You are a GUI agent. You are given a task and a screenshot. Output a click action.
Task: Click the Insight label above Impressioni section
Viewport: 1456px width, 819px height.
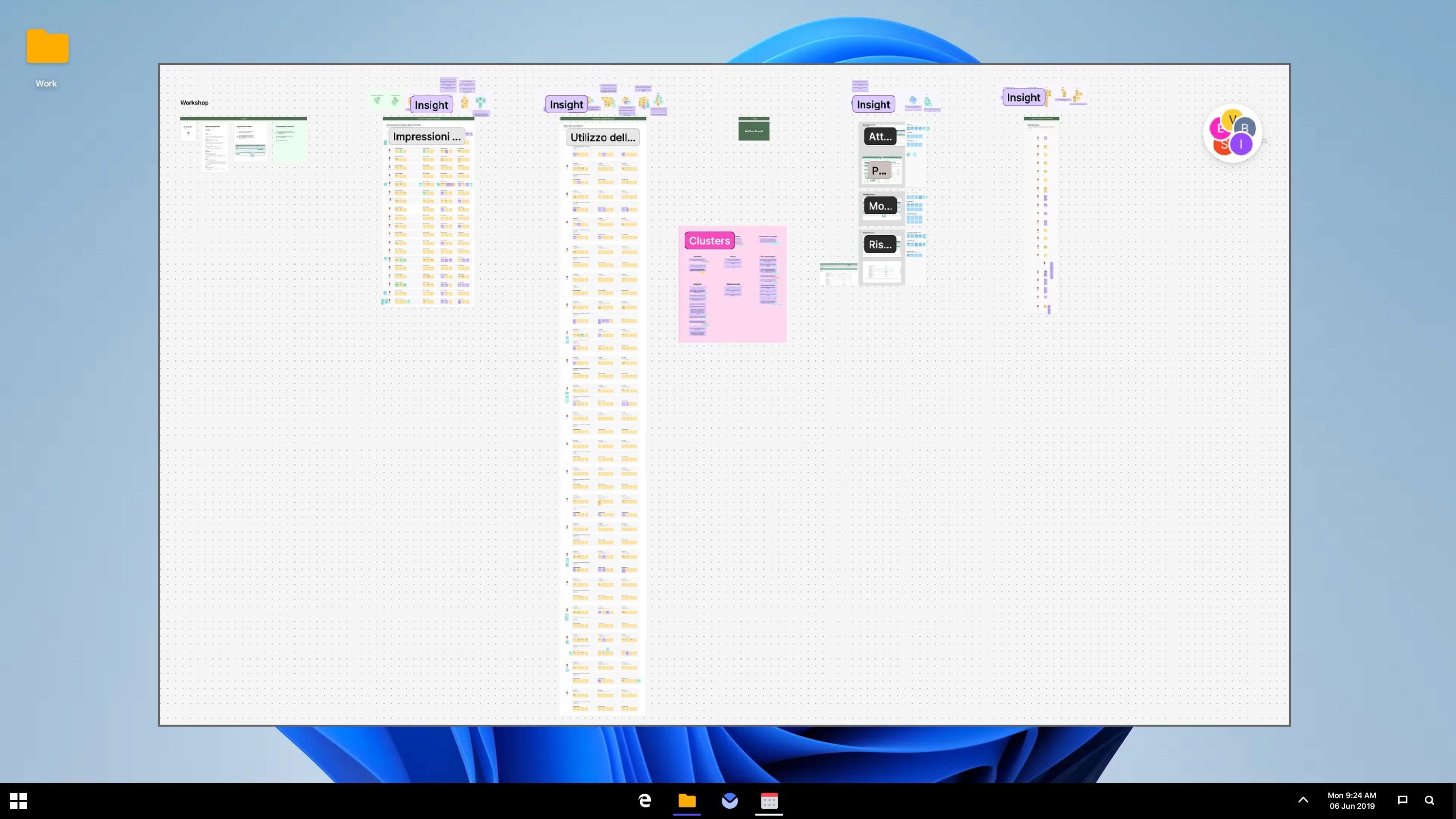point(431,105)
